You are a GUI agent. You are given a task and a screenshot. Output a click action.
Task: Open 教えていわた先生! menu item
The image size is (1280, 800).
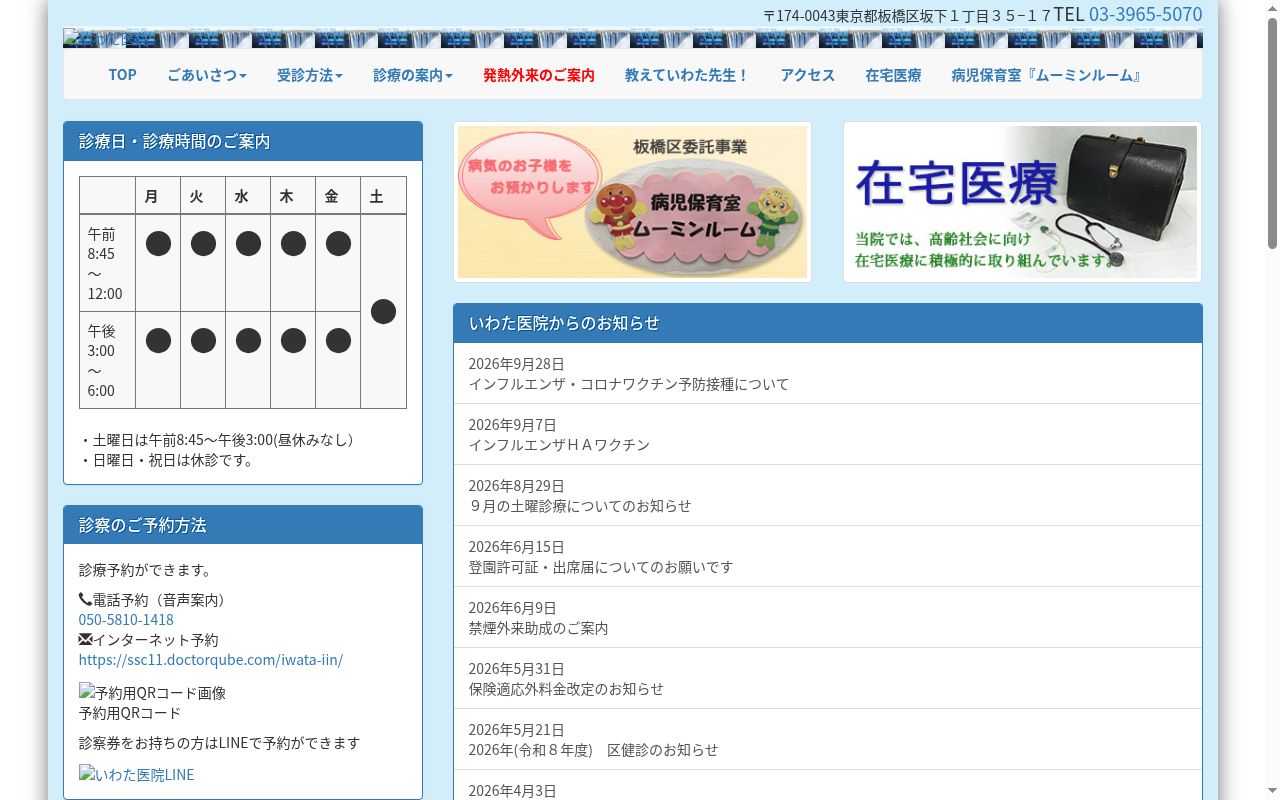687,75
